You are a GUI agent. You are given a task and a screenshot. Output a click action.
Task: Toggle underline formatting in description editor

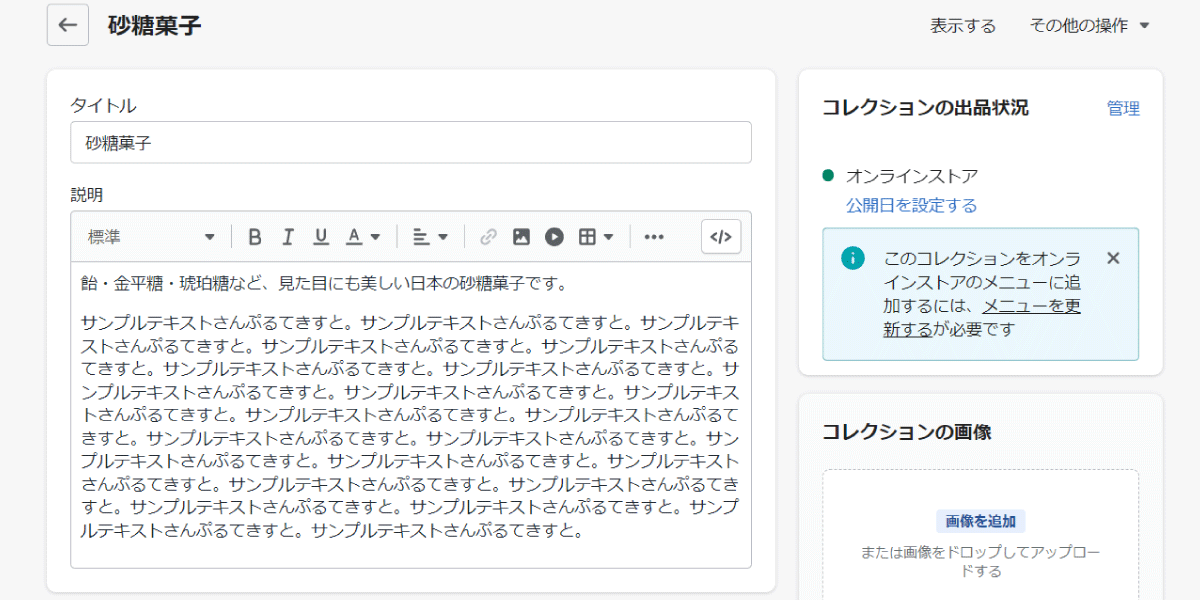pos(321,237)
